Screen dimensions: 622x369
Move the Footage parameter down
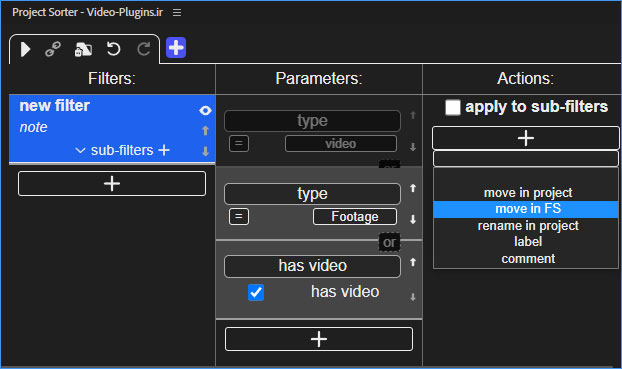(413, 219)
